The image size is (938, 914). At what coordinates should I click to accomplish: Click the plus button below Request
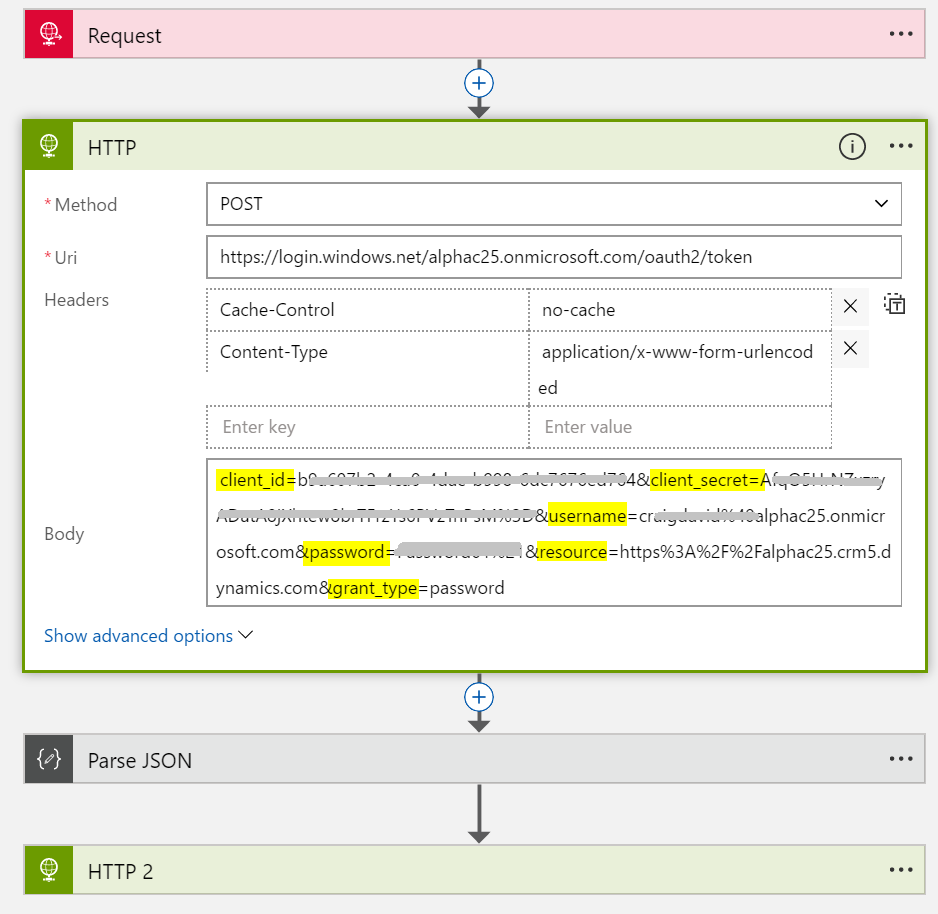(480, 83)
